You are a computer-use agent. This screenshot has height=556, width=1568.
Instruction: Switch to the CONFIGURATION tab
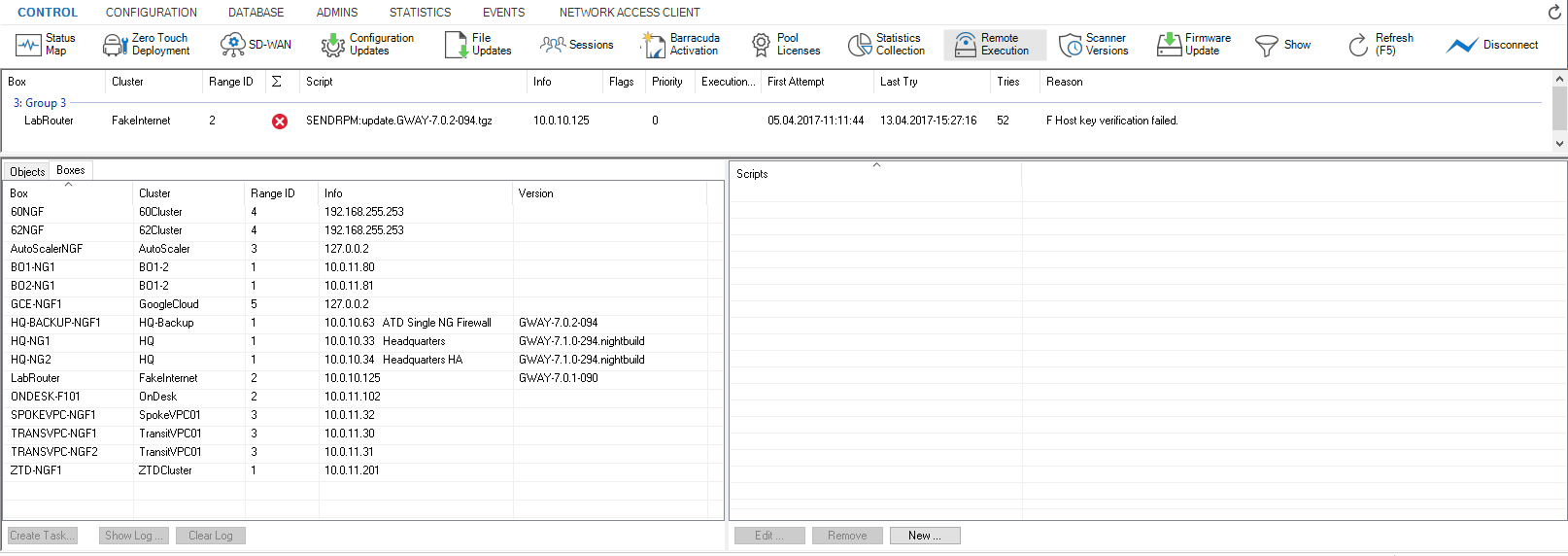[x=152, y=13]
